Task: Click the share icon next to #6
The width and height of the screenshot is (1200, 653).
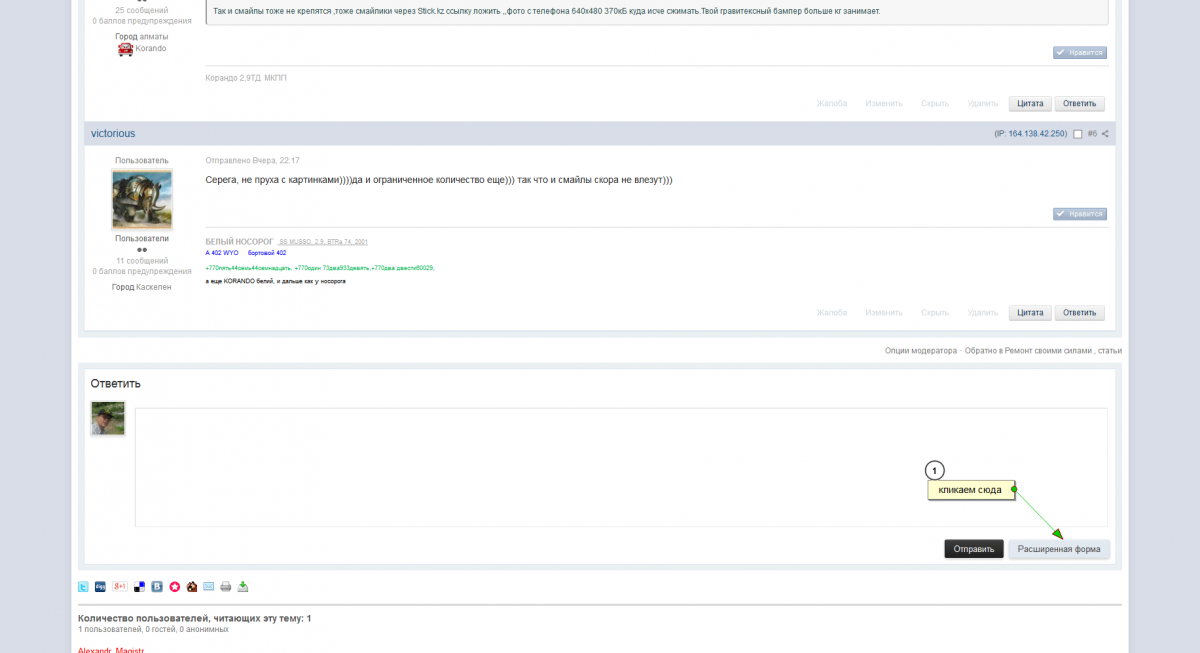Action: point(1105,134)
